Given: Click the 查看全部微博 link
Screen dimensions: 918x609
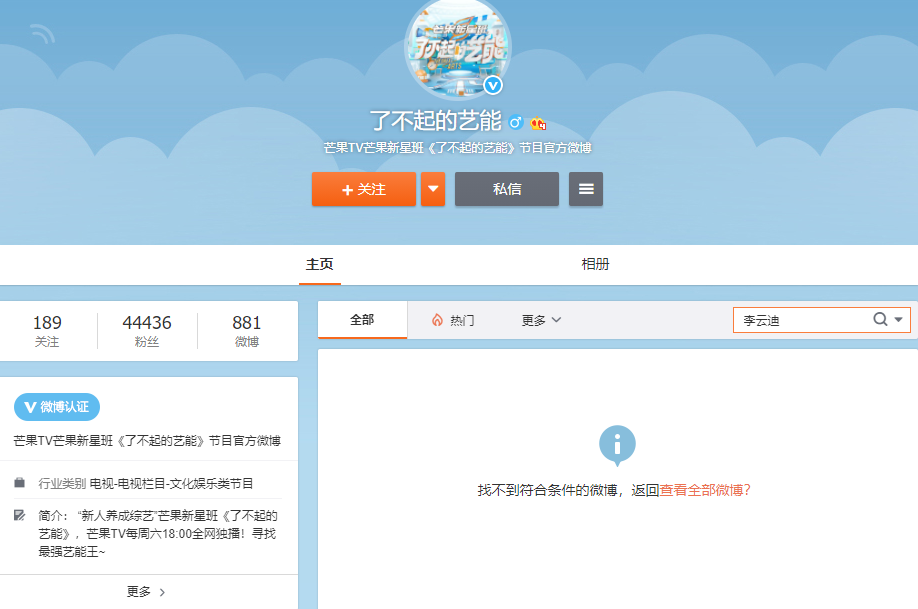Looking at the screenshot, I should pos(705,490).
